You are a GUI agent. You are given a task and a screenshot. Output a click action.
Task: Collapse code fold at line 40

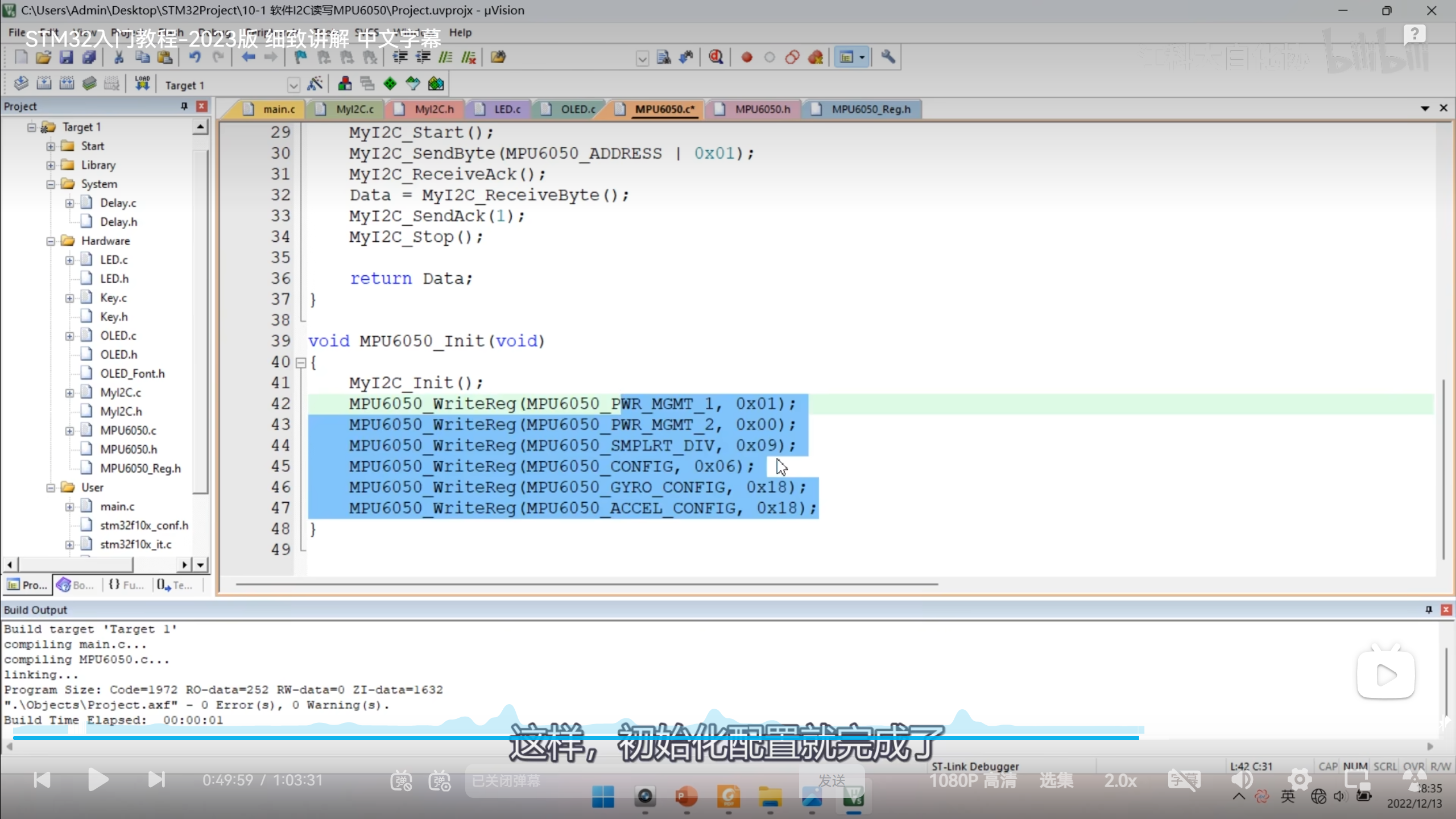tap(301, 362)
